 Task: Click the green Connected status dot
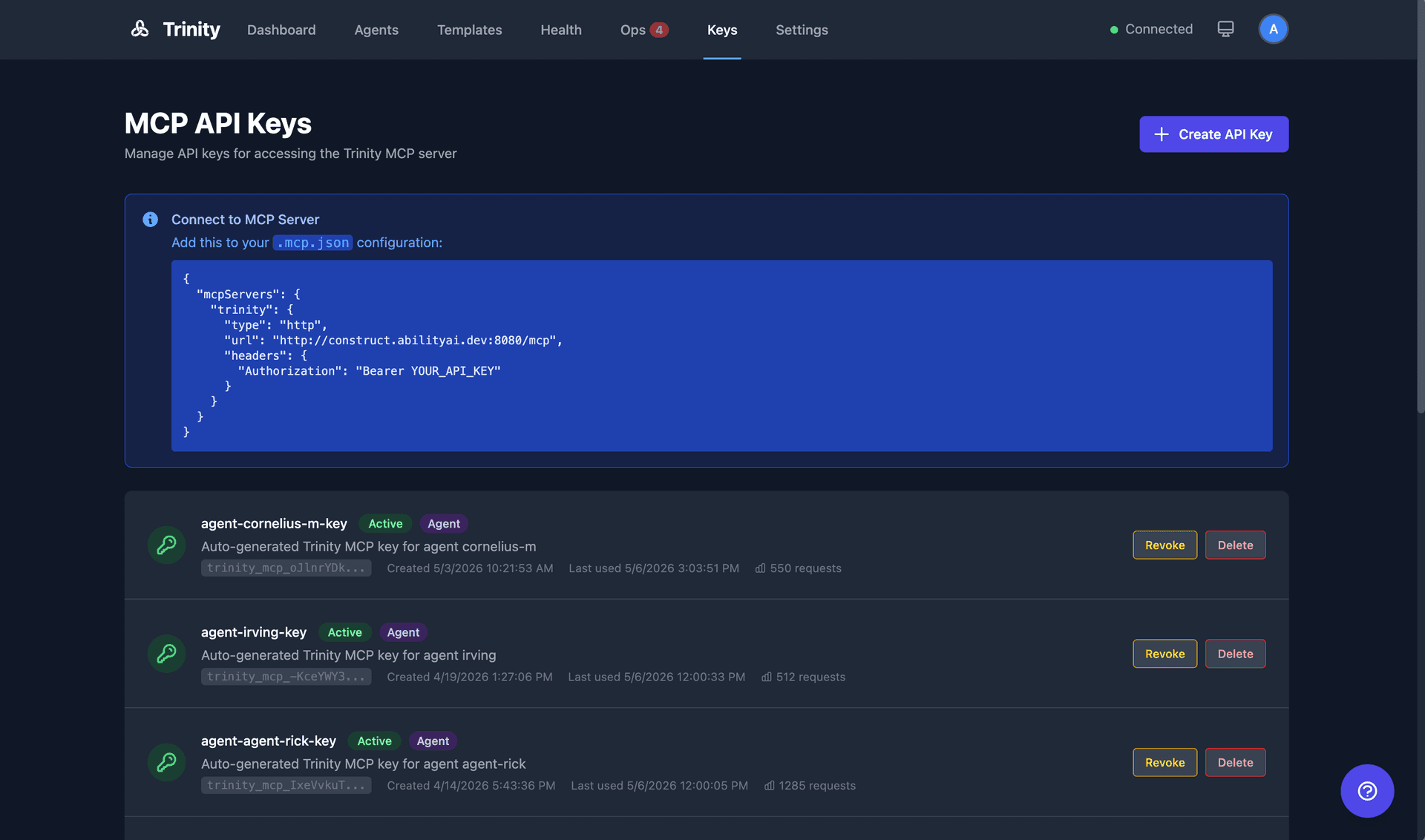pos(1113,30)
